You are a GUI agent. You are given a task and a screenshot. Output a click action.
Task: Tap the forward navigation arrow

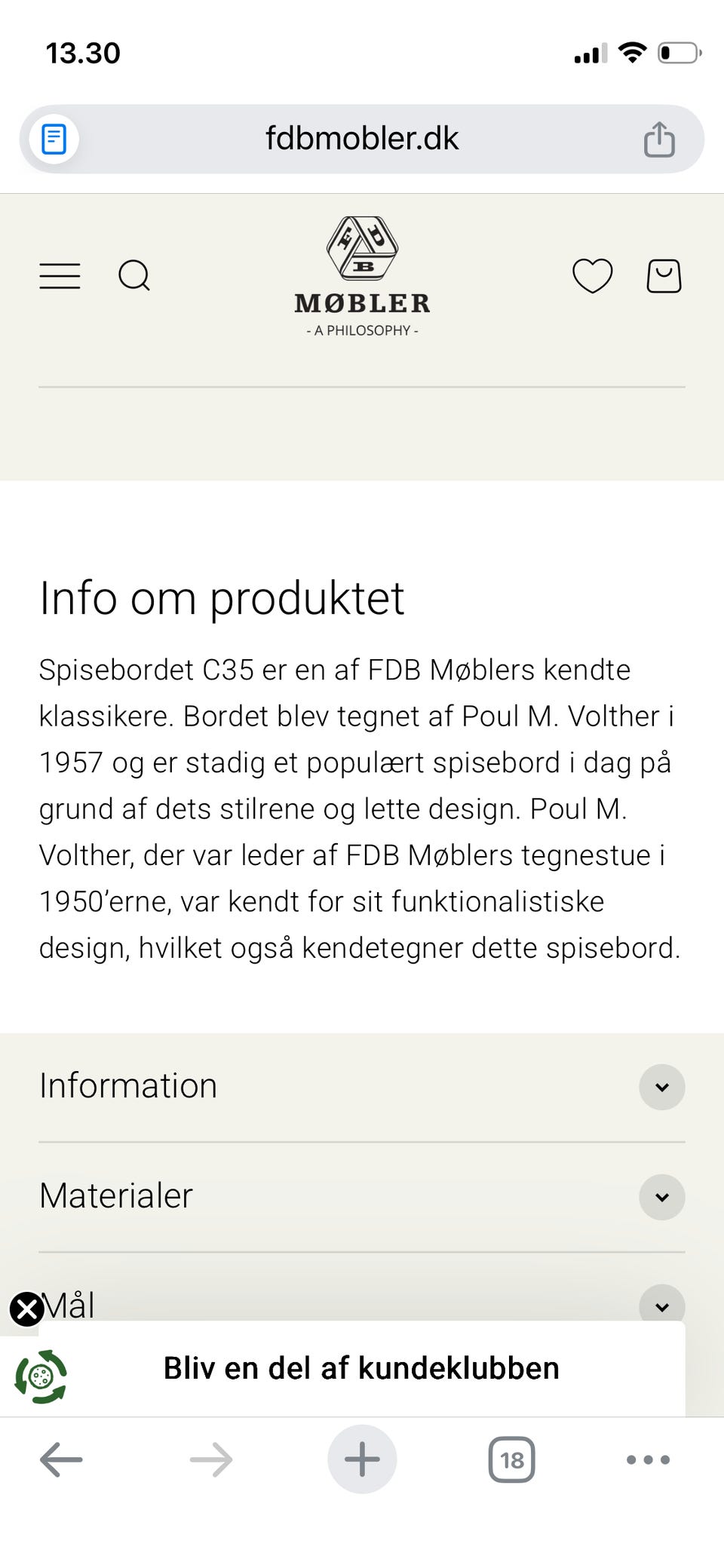coord(210,1459)
